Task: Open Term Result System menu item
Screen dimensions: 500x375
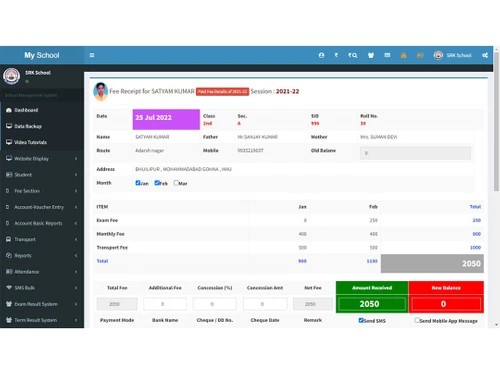Action: coord(42,320)
